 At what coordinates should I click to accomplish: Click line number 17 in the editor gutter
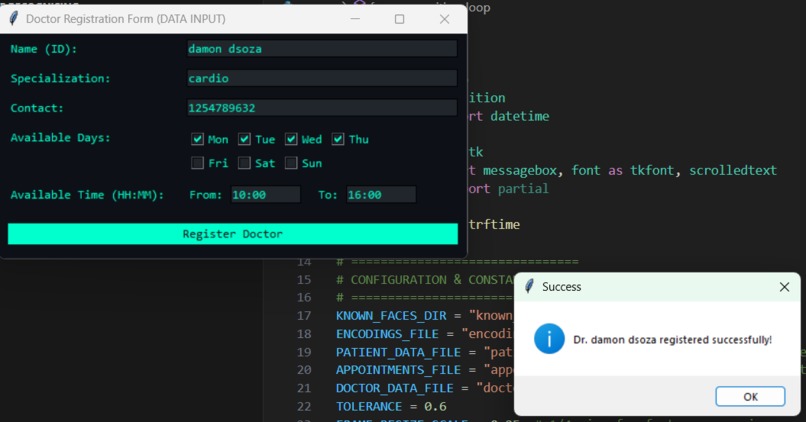[304, 316]
